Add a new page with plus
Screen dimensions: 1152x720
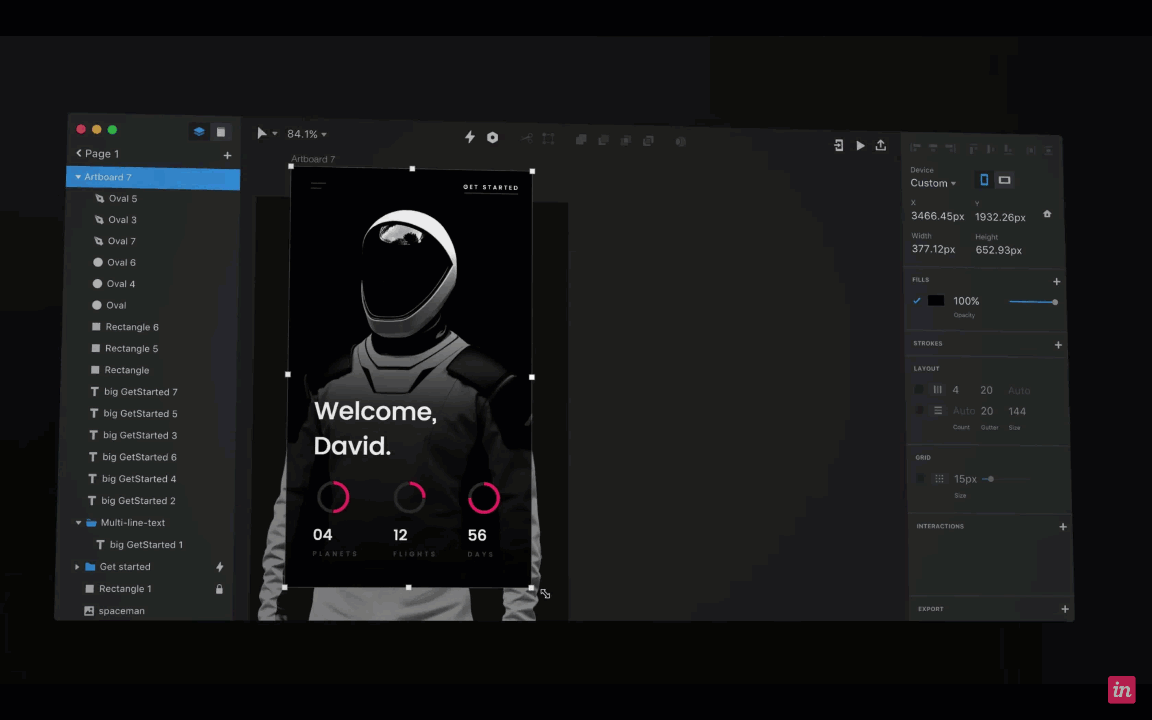(227, 156)
